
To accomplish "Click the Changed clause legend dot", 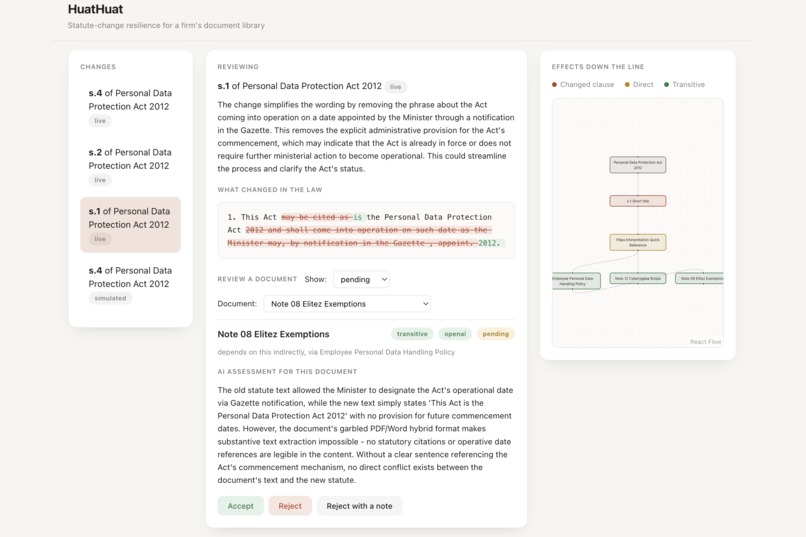I will [x=554, y=85].
